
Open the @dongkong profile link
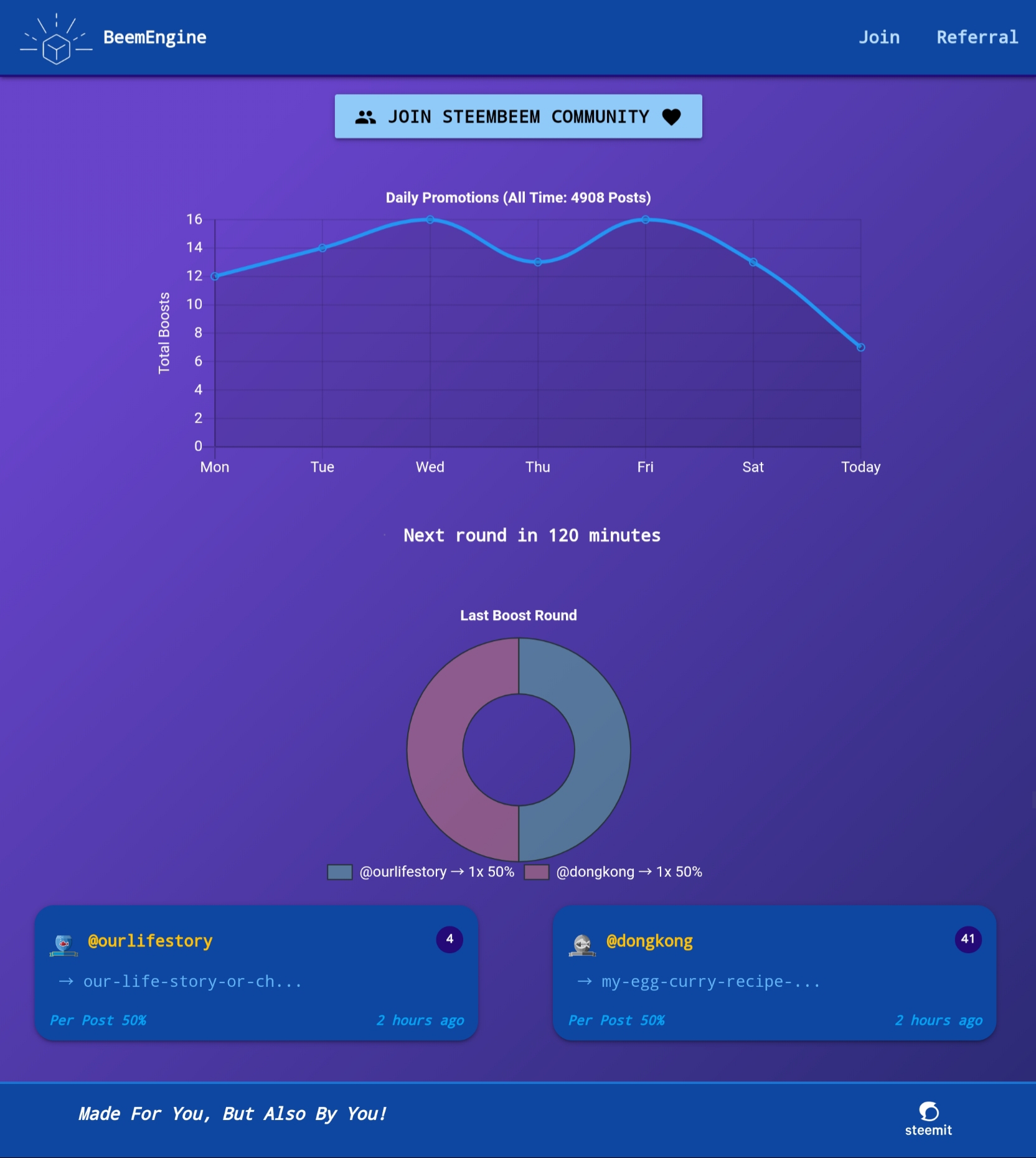coord(649,941)
